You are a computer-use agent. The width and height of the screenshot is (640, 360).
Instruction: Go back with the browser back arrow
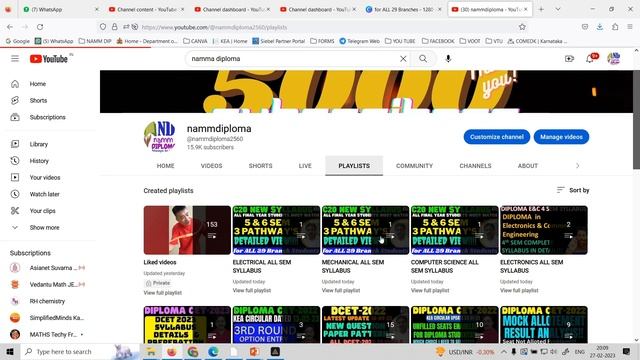click(10, 27)
